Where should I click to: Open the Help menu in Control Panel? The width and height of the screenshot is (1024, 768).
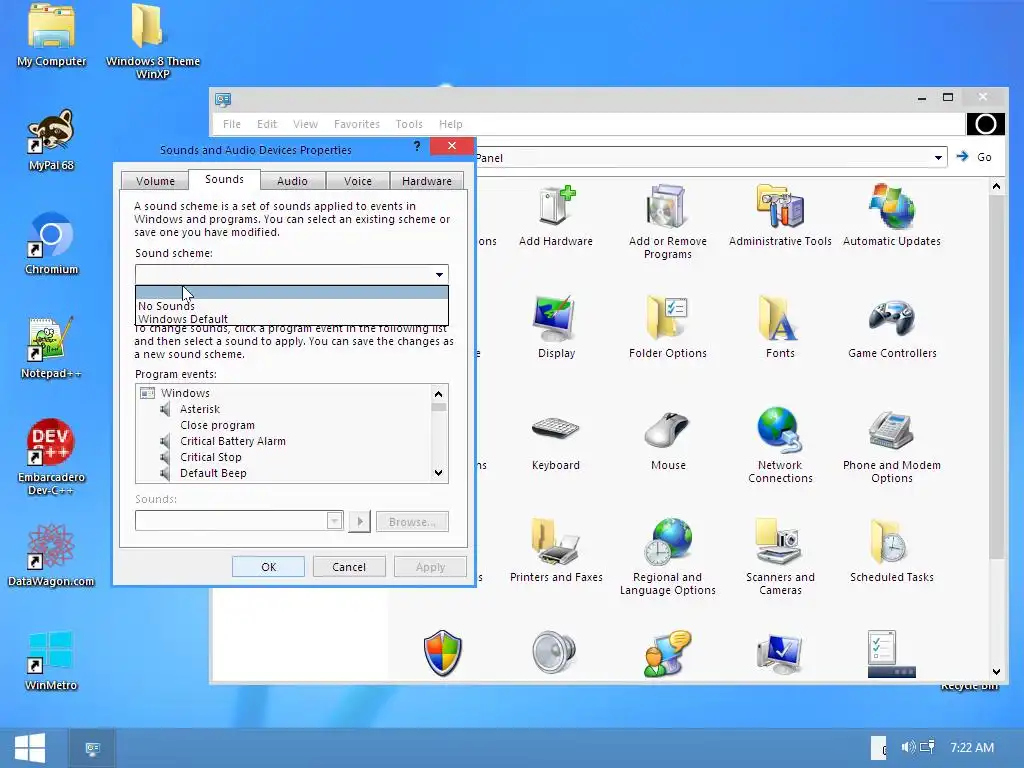[451, 123]
